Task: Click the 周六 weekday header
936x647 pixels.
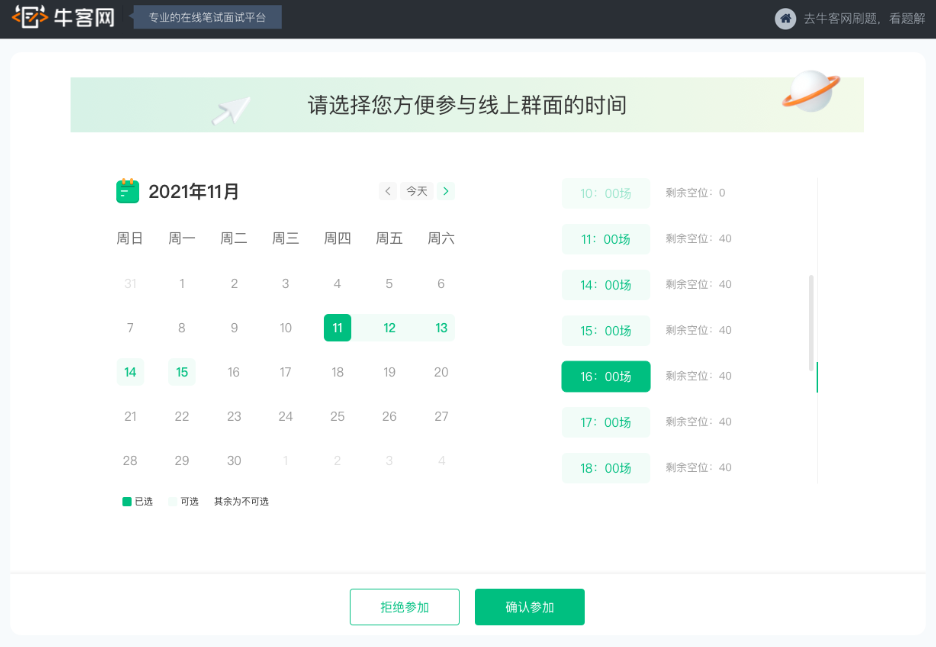Action: tap(441, 239)
